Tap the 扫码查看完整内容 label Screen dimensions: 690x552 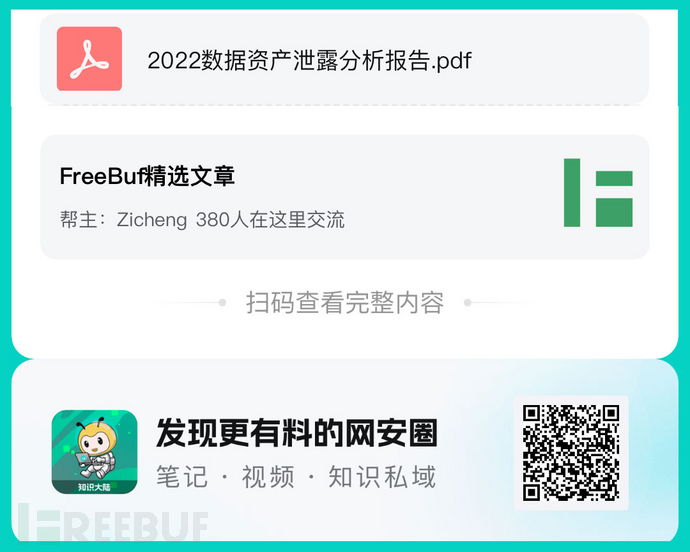[x=345, y=302]
